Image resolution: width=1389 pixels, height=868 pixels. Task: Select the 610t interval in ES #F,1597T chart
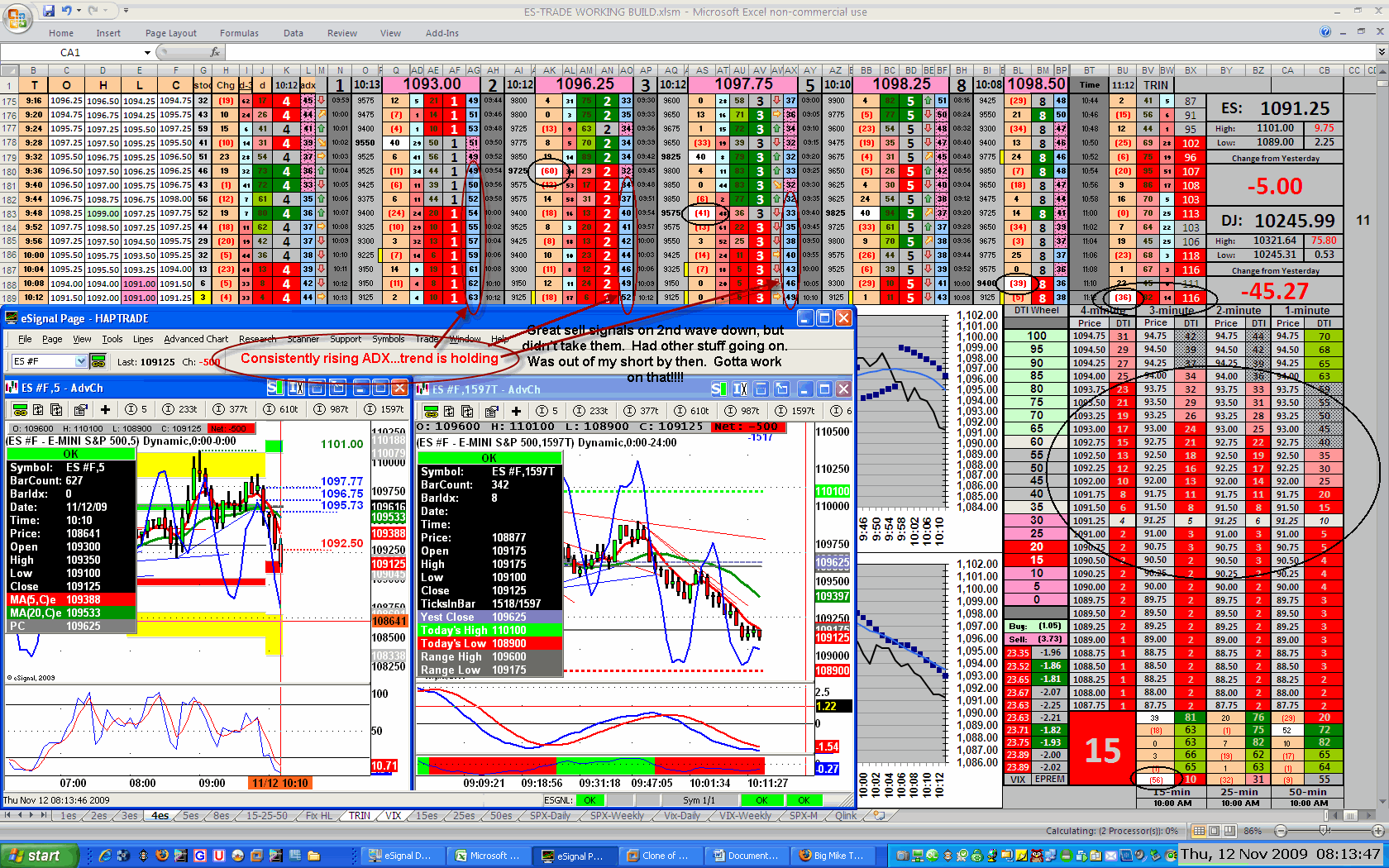[x=691, y=411]
